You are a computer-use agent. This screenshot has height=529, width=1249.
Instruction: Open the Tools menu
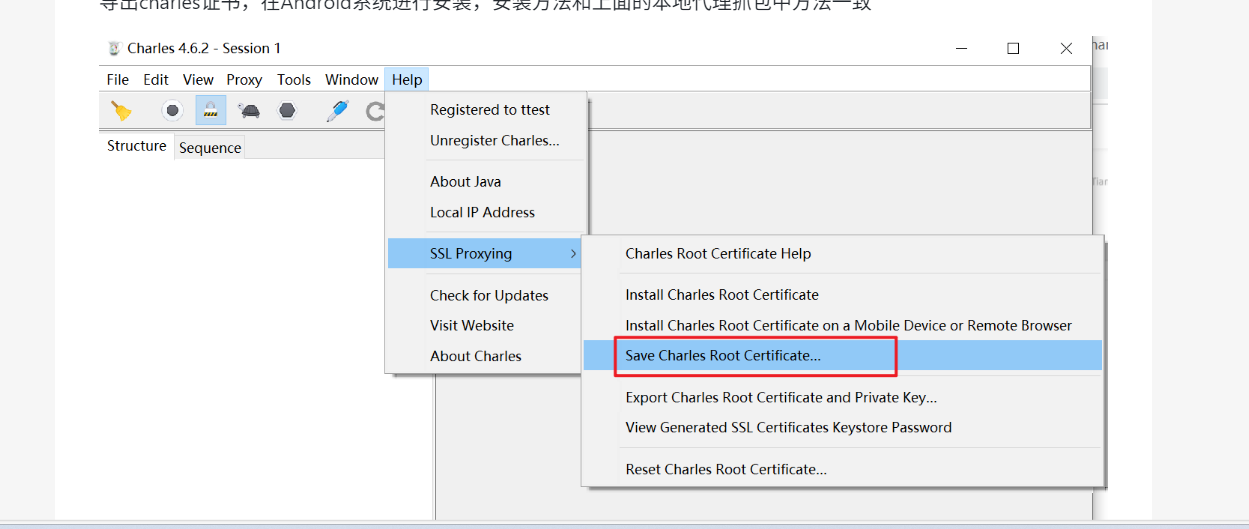pos(294,80)
